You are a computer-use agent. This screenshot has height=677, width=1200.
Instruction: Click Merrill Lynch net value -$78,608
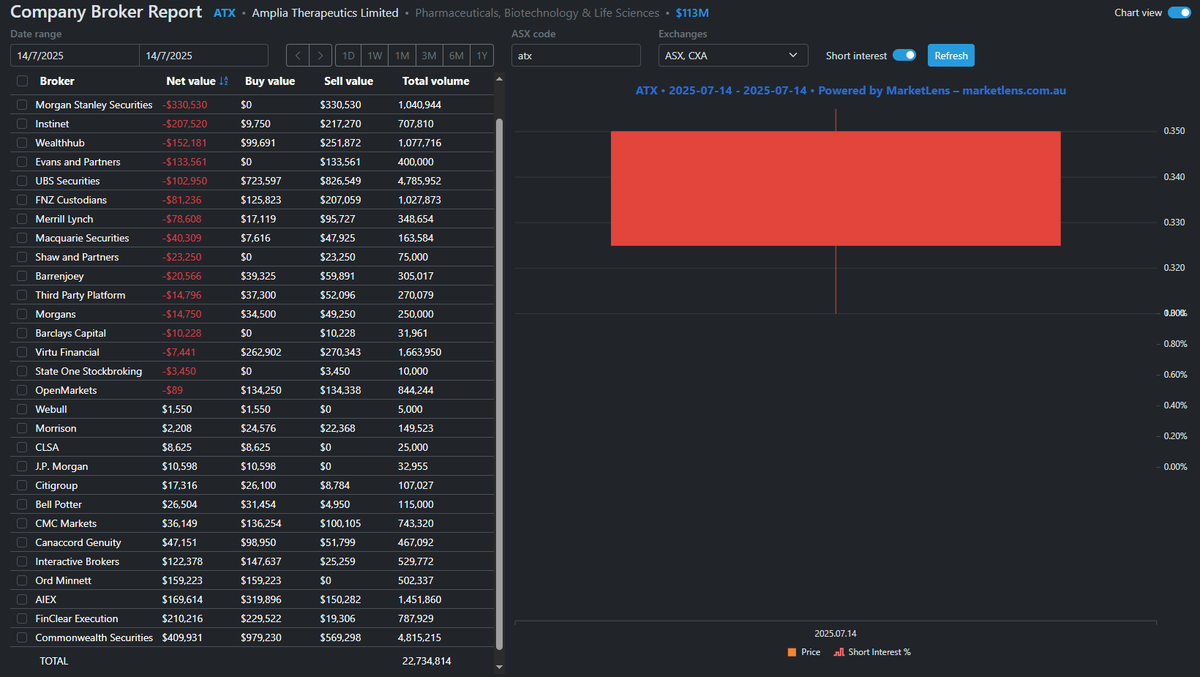point(181,219)
